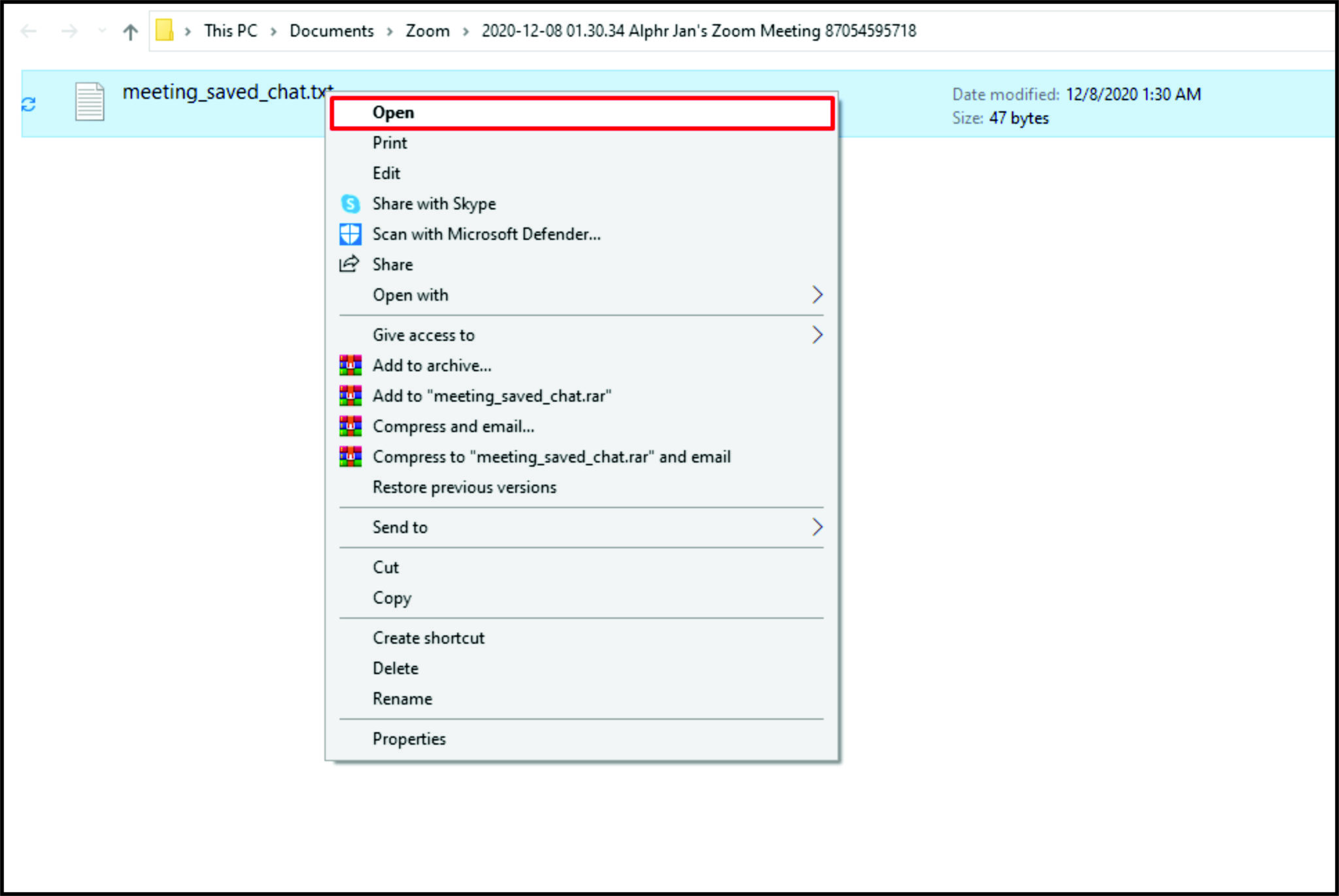Click the refresh sync icon beside the file
This screenshot has height=896, width=1339.
point(27,103)
